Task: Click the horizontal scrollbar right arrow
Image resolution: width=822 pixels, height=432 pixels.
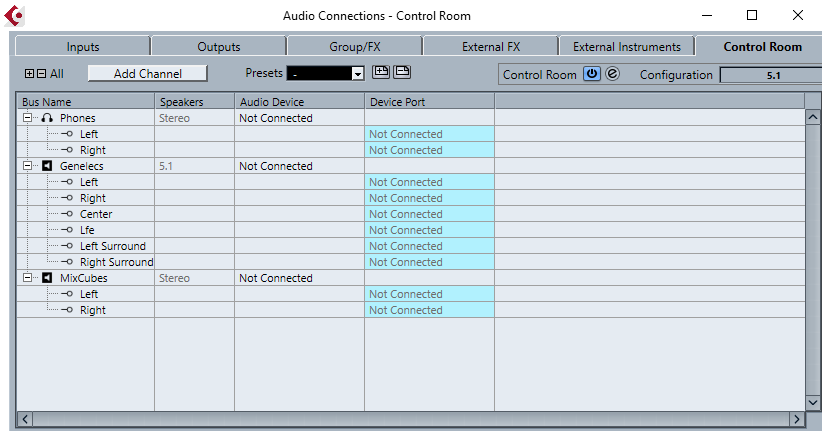Action: point(797,419)
